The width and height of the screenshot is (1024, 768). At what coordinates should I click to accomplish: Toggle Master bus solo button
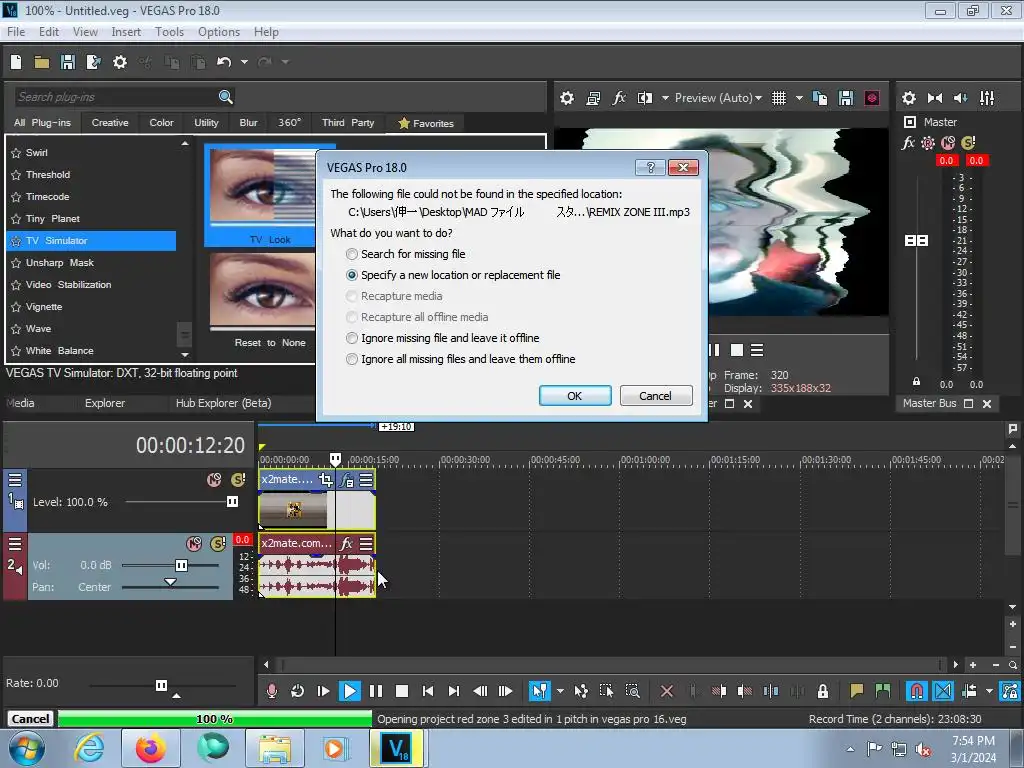[x=968, y=142]
